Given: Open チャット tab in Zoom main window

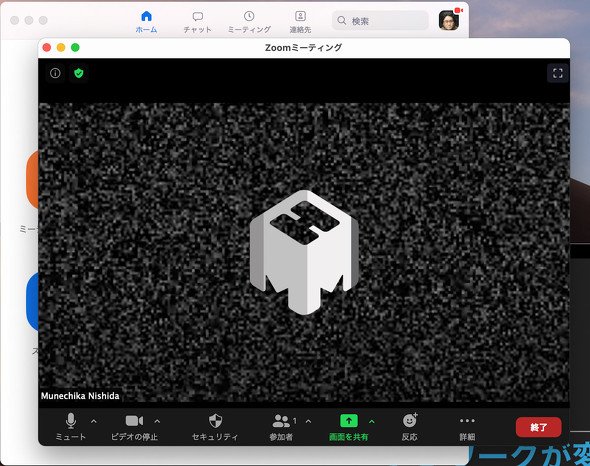Looking at the screenshot, I should 198,22.
